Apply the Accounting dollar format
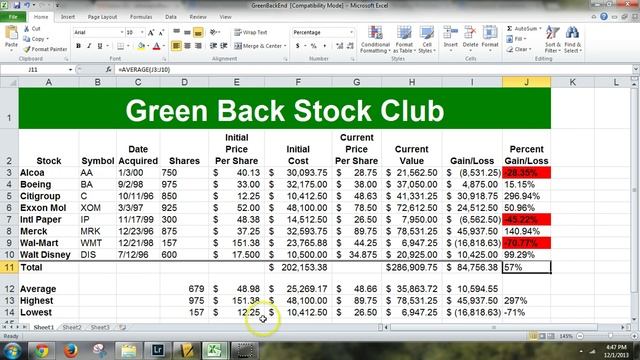The height and width of the screenshot is (360, 640). click(298, 46)
